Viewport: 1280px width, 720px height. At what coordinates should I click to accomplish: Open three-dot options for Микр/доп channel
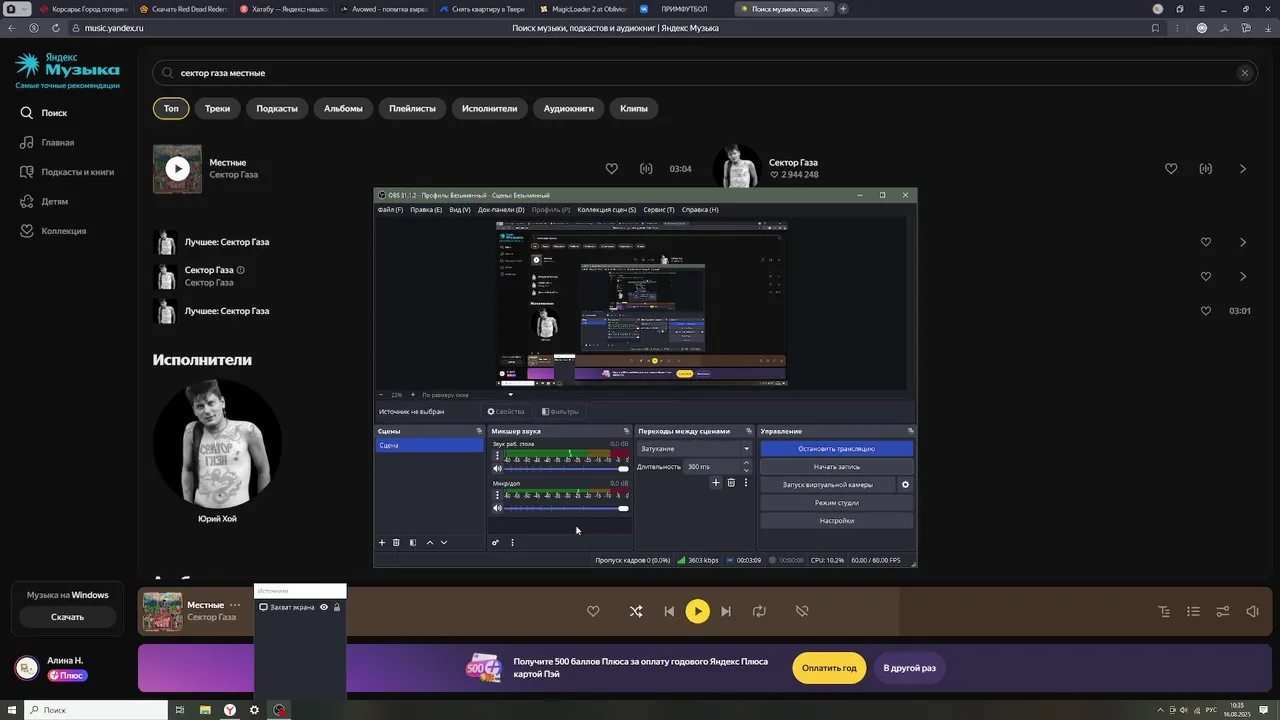[497, 494]
